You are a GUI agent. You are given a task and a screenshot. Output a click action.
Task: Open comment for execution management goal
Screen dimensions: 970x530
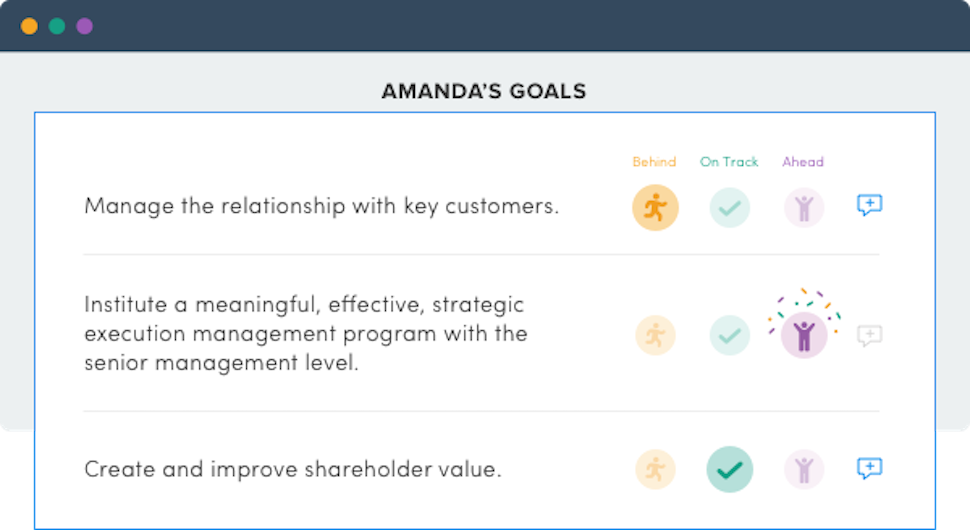[870, 335]
